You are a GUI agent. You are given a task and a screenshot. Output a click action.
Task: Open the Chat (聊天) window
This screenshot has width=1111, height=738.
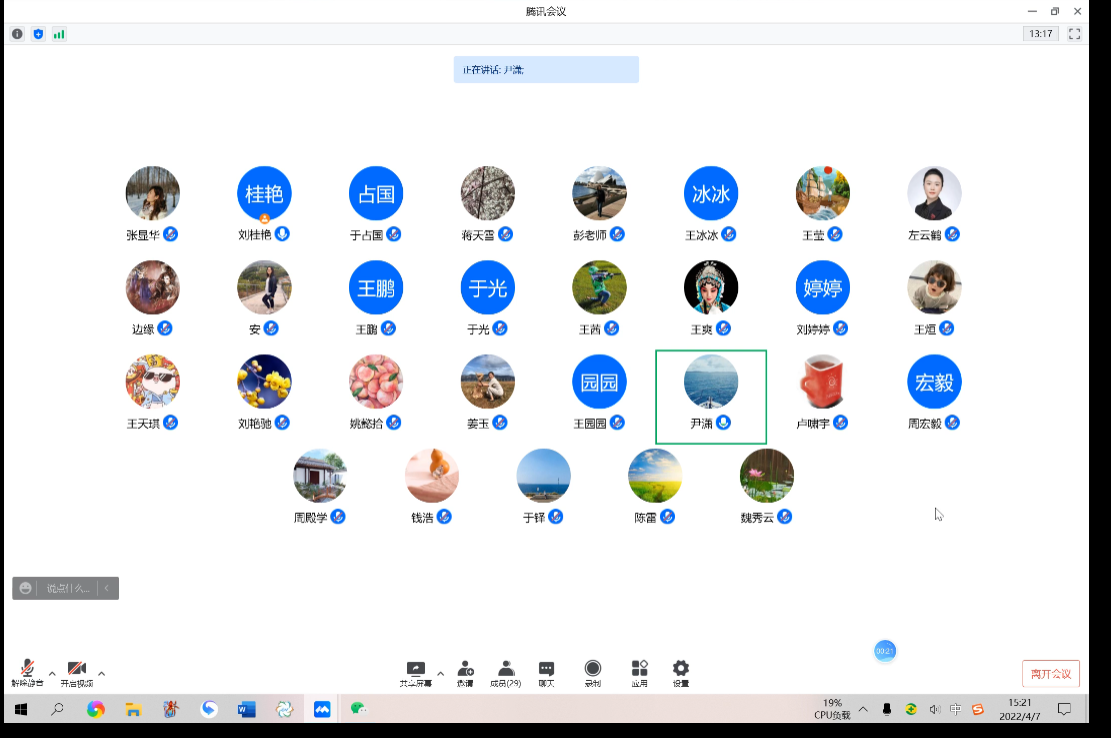546,669
